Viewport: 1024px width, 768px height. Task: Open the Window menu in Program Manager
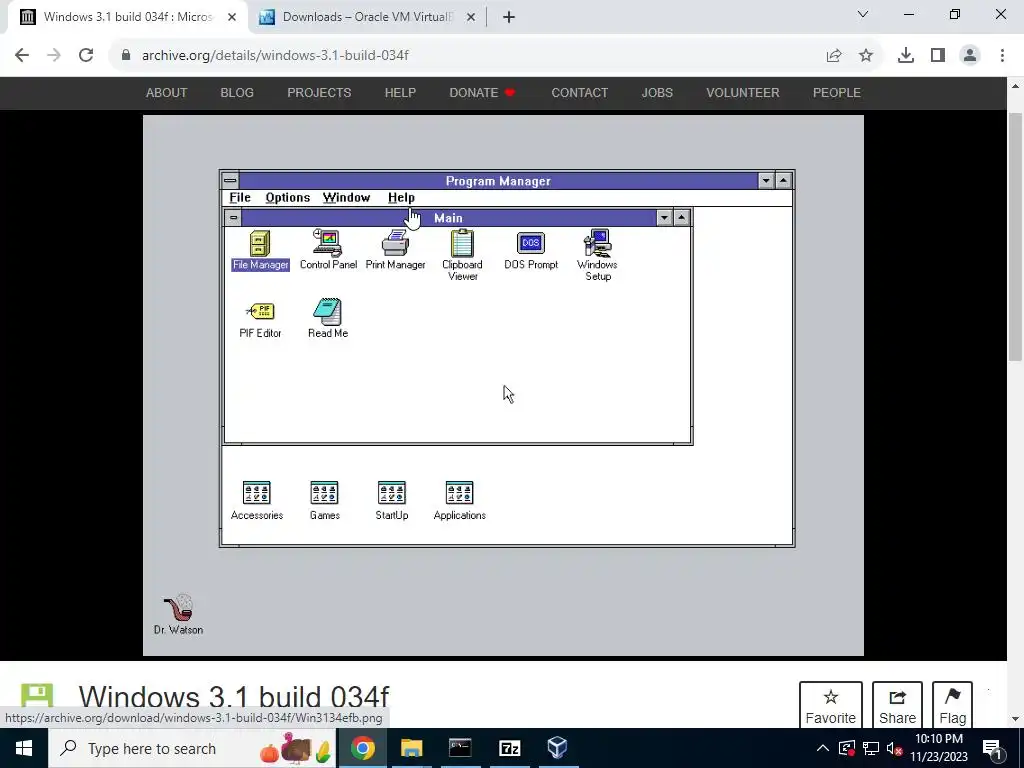pyautogui.click(x=346, y=198)
